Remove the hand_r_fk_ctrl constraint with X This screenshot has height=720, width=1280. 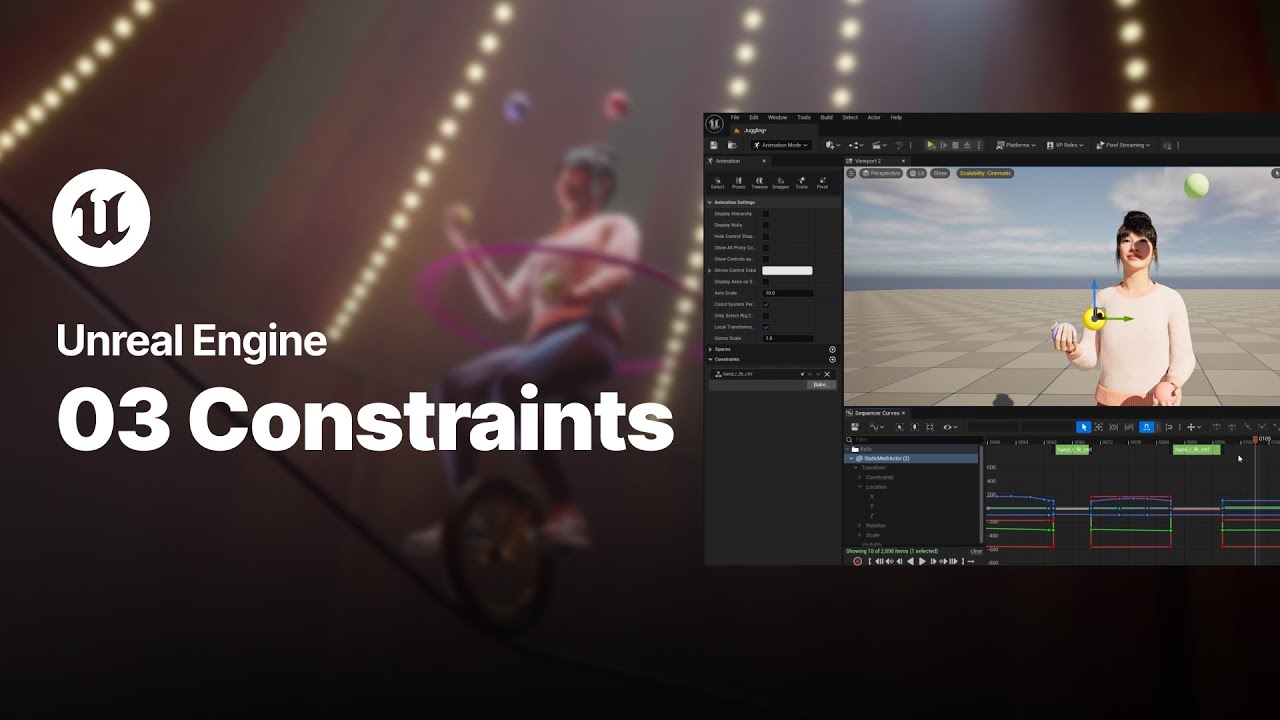(827, 374)
